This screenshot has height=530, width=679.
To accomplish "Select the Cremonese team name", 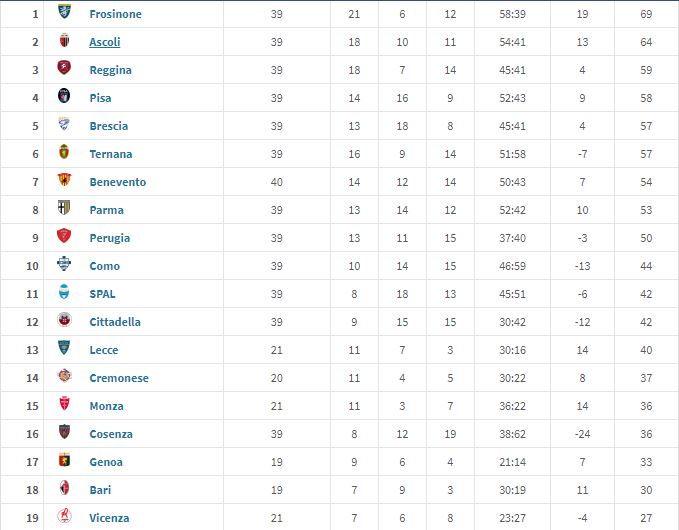I will (119, 378).
